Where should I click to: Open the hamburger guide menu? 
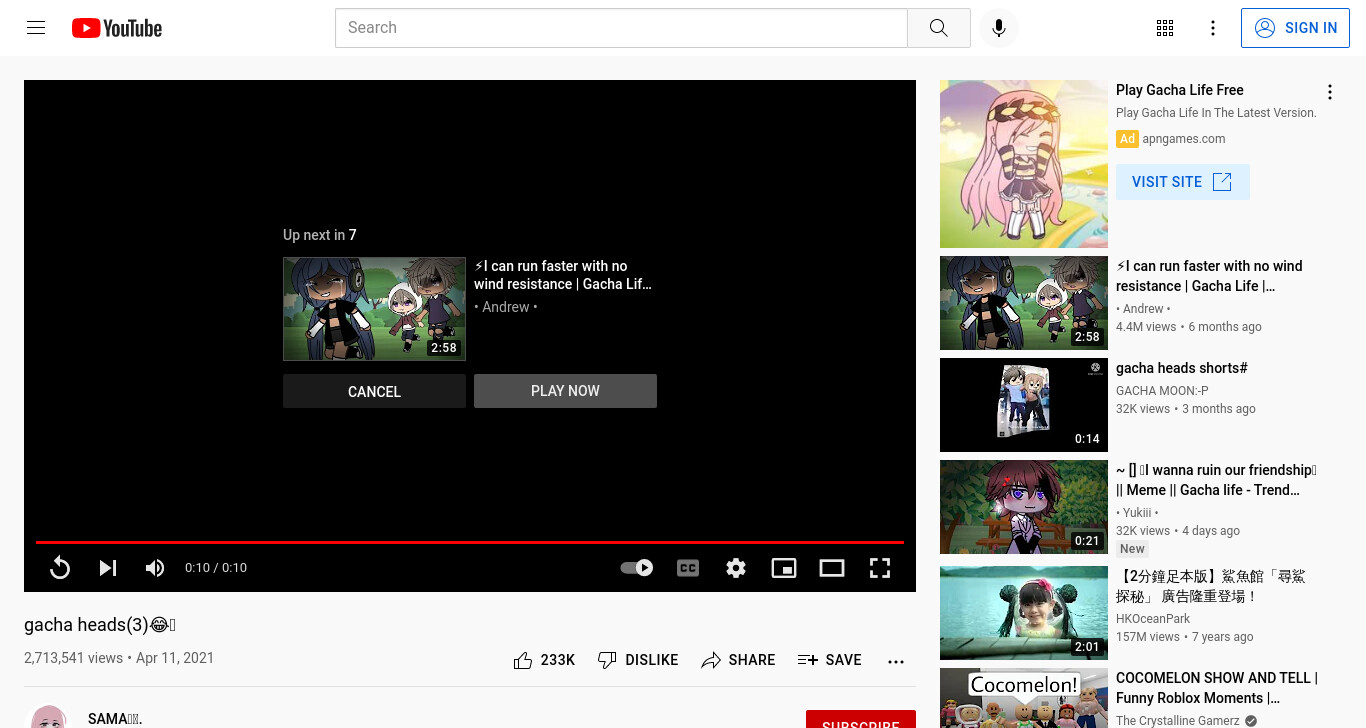pyautogui.click(x=36, y=28)
